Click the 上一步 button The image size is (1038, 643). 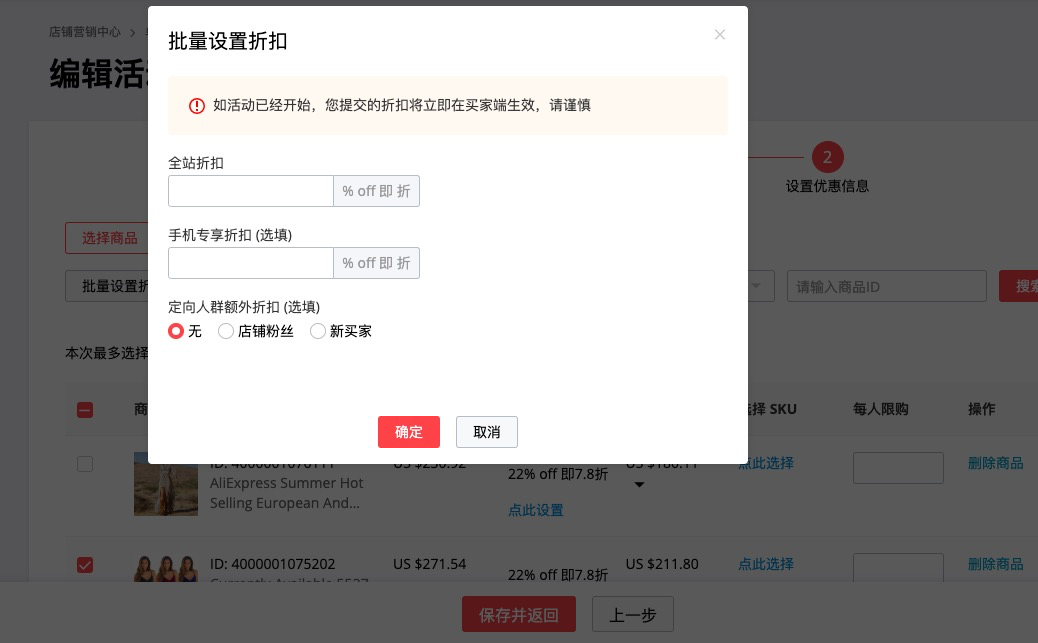633,615
